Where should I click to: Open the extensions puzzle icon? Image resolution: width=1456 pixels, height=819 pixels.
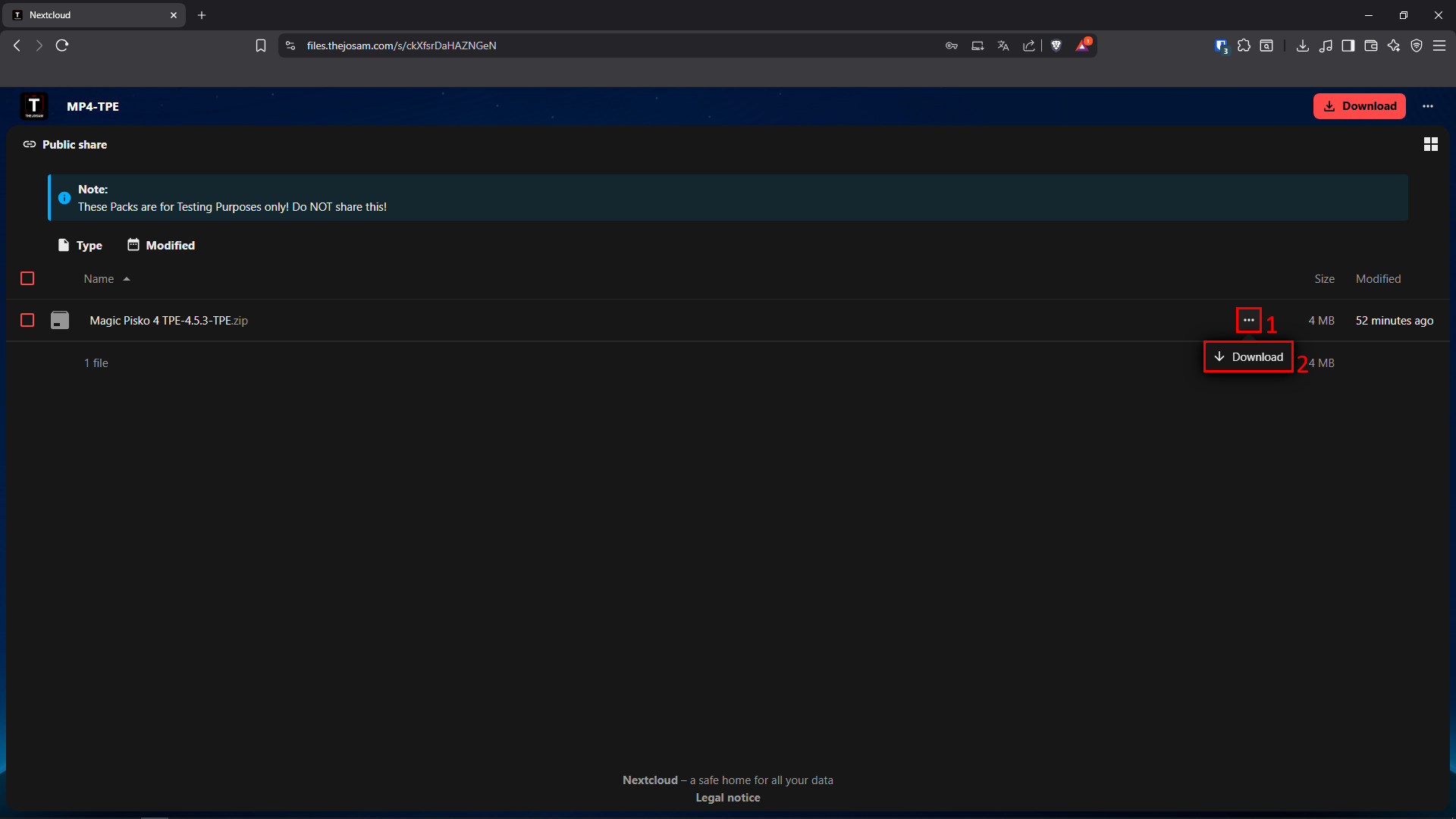click(1244, 45)
